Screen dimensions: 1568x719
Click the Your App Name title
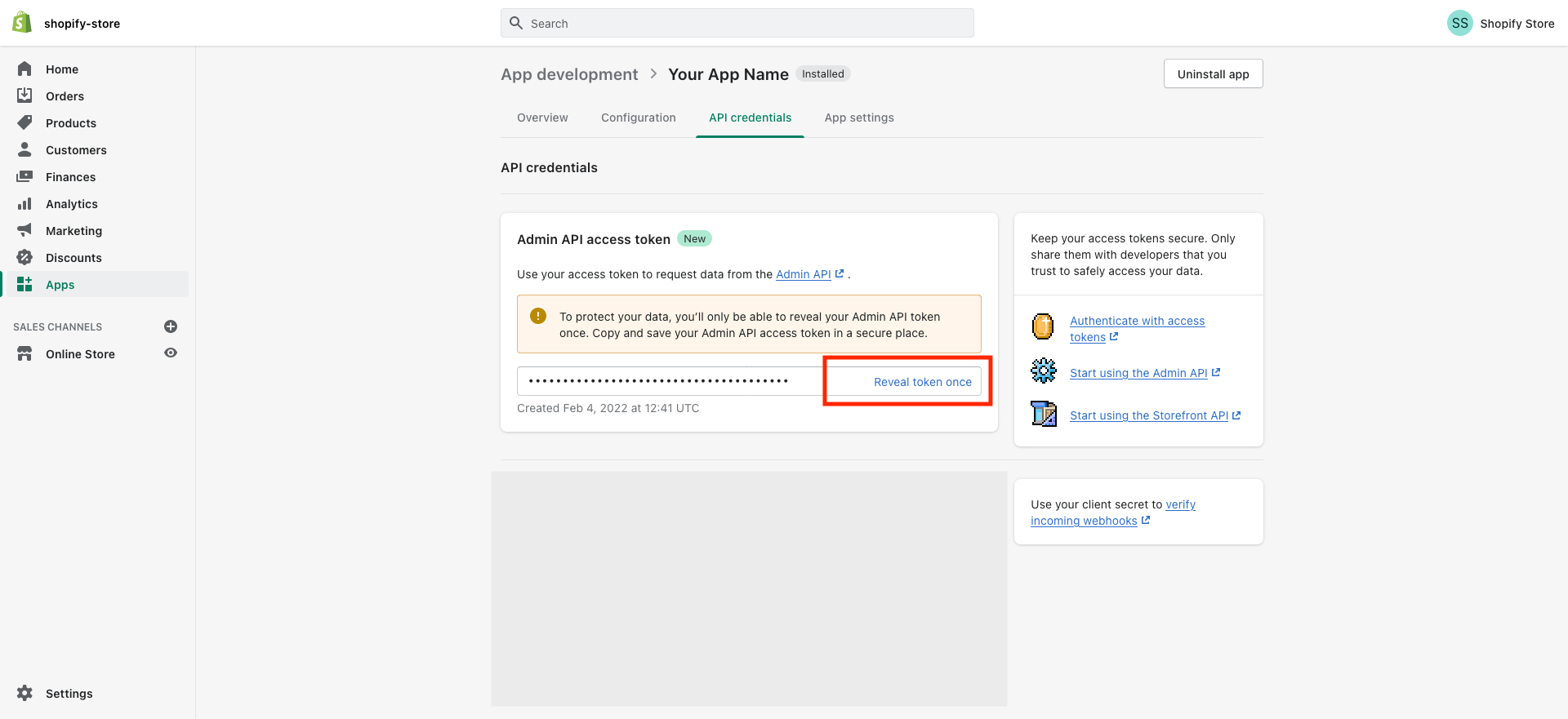click(x=728, y=74)
